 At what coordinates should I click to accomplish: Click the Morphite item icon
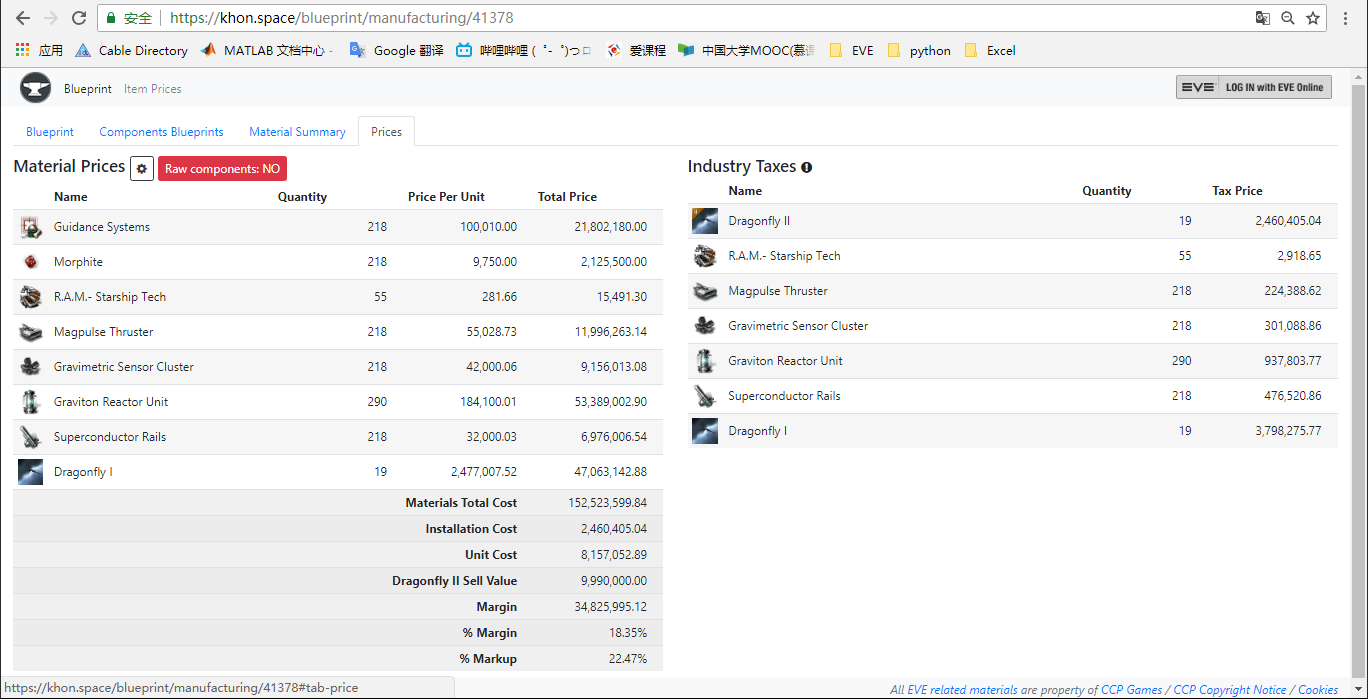click(x=30, y=262)
